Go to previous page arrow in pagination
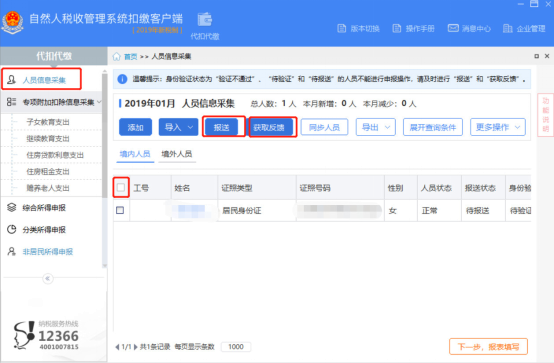Screen dimensions: 554x363 point(117,347)
